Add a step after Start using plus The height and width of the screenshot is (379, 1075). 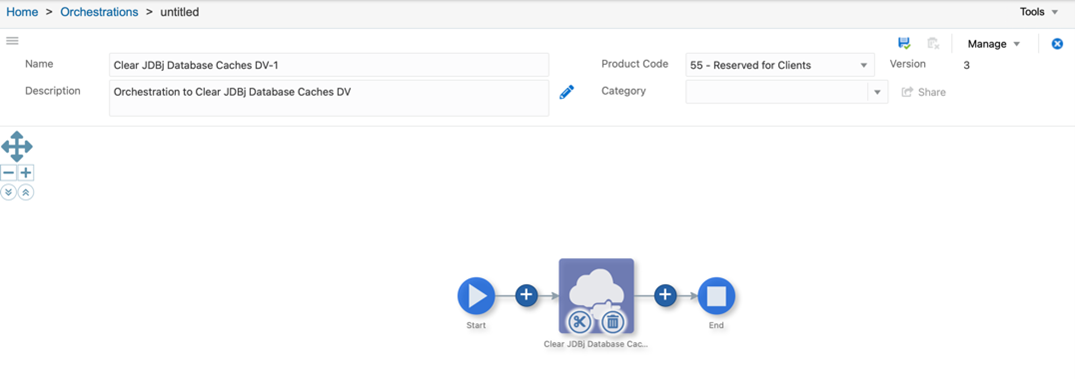click(x=526, y=295)
